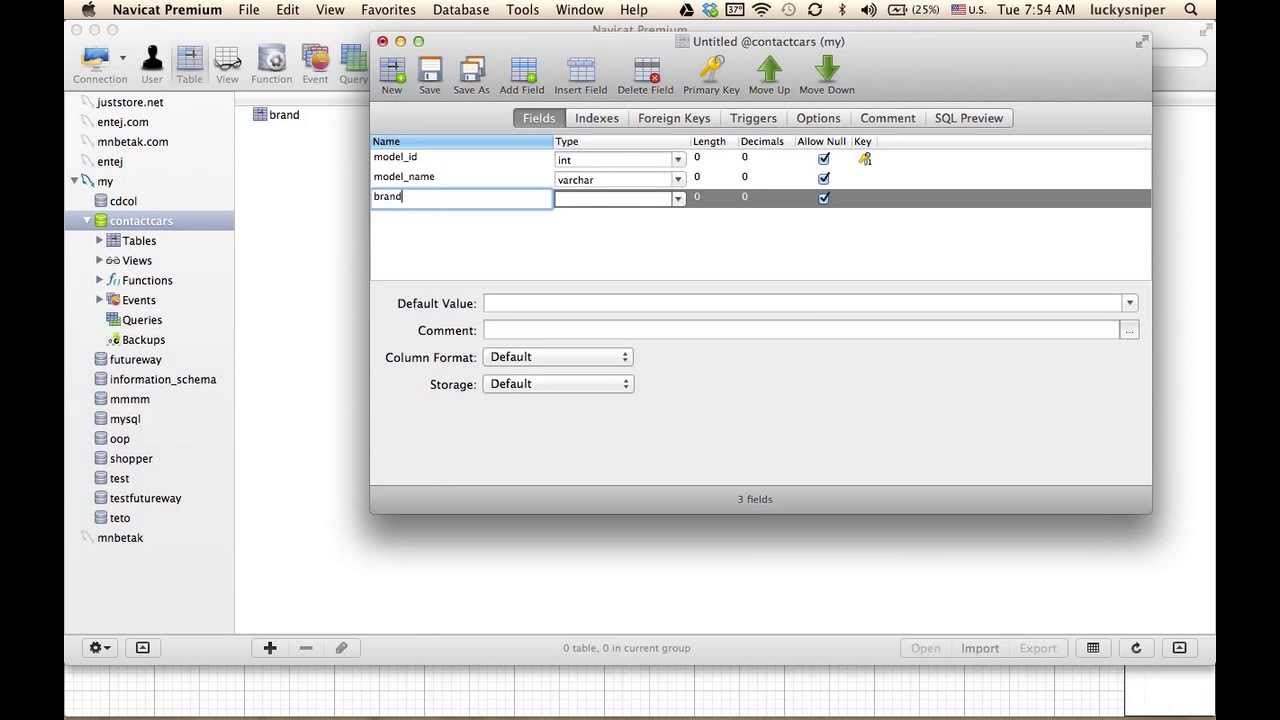This screenshot has height=720, width=1280.
Task: Click the Add Field icon
Action: coord(522,69)
